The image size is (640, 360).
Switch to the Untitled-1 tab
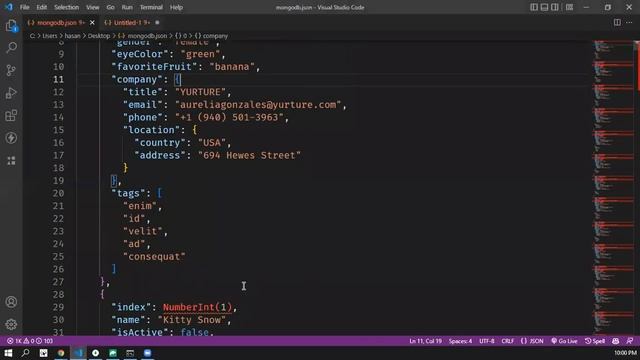(131, 23)
